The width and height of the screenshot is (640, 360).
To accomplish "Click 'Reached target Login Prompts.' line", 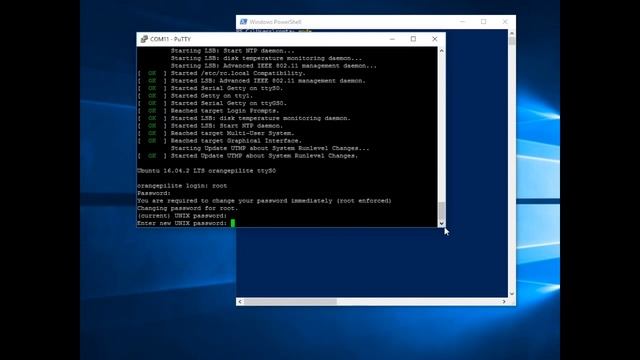I will point(225,111).
